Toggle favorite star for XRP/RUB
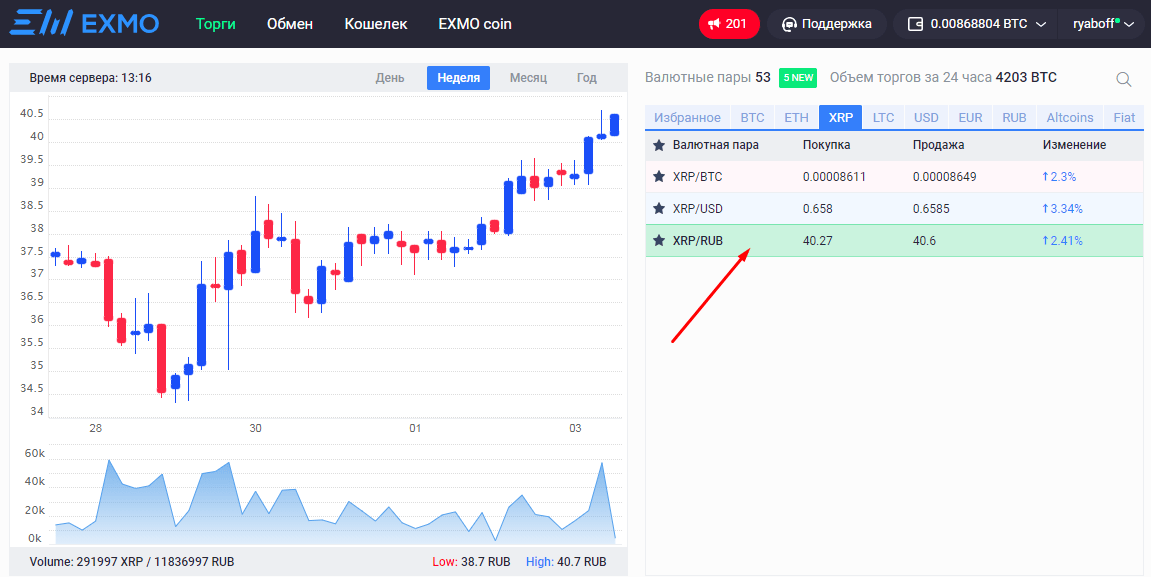Image resolution: width=1151 pixels, height=577 pixels. pos(659,241)
